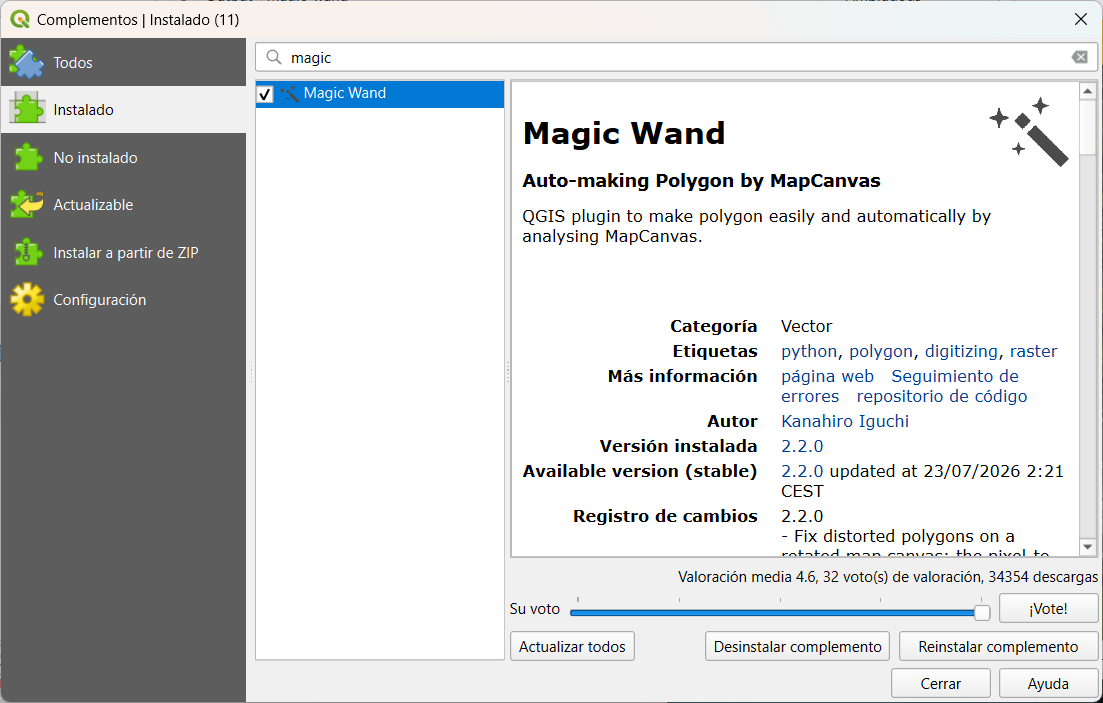Click the ZIP puzzle piece icon
The height and width of the screenshot is (703, 1103).
(27, 253)
